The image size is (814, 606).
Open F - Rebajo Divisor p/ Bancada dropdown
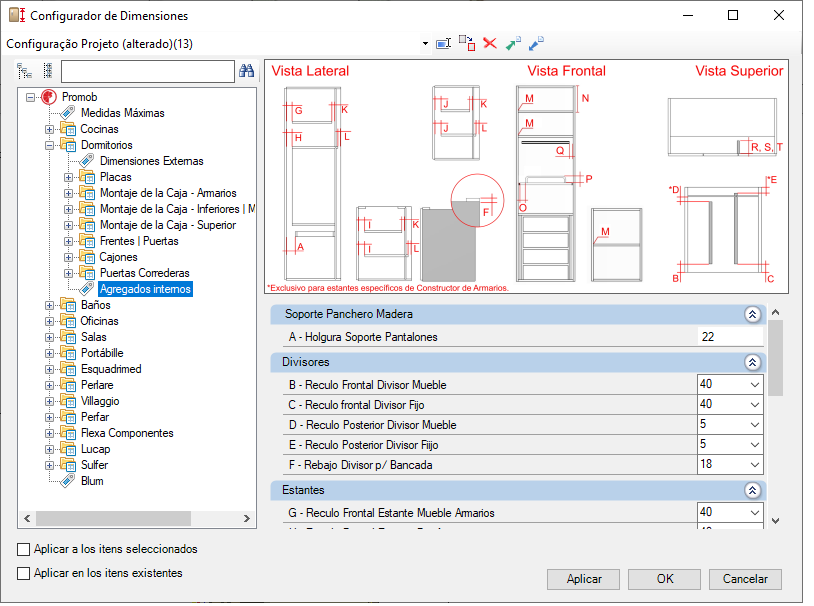pyautogui.click(x=755, y=465)
